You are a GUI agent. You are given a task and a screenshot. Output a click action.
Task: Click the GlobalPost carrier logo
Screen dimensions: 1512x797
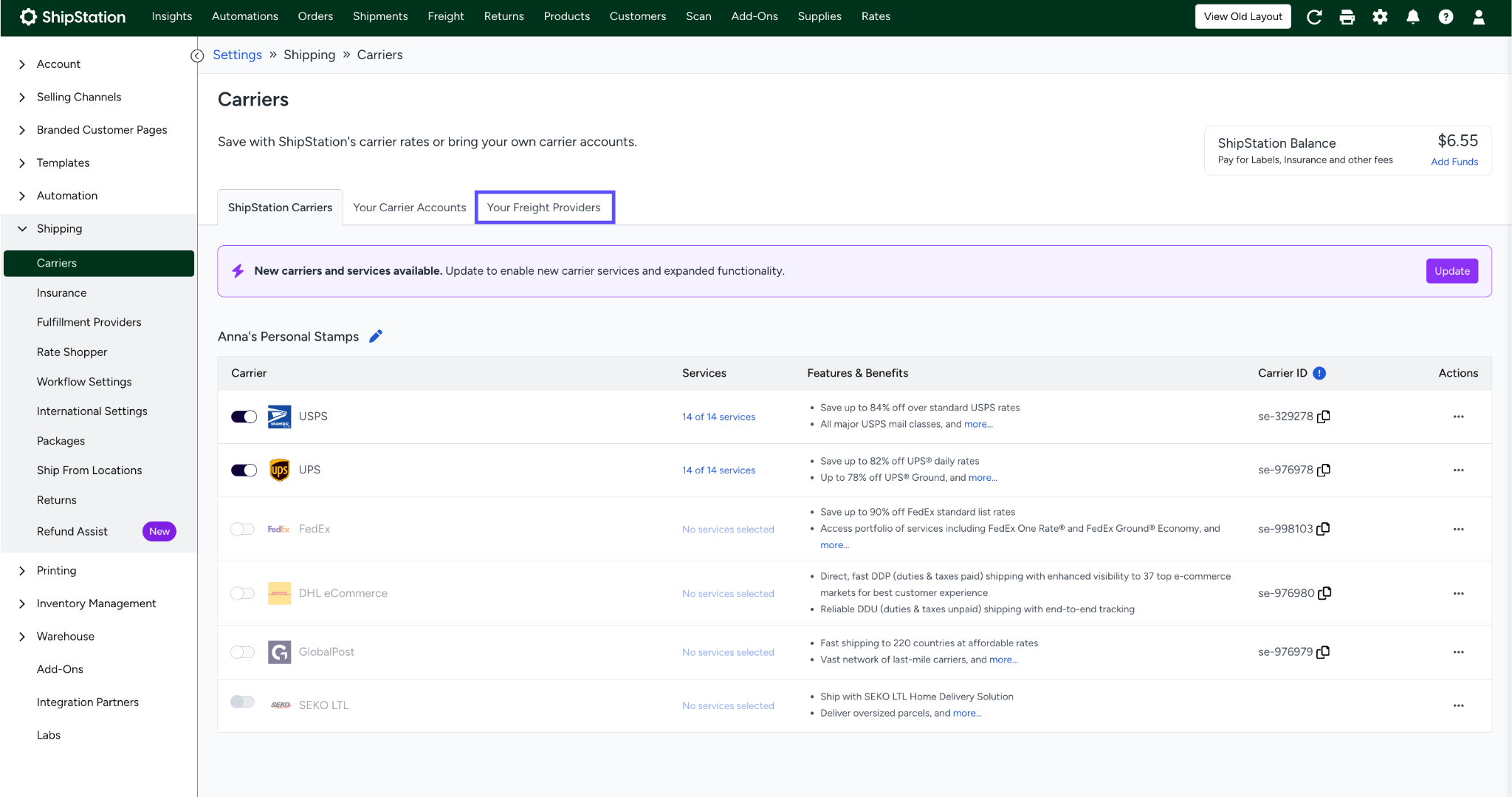coord(279,652)
